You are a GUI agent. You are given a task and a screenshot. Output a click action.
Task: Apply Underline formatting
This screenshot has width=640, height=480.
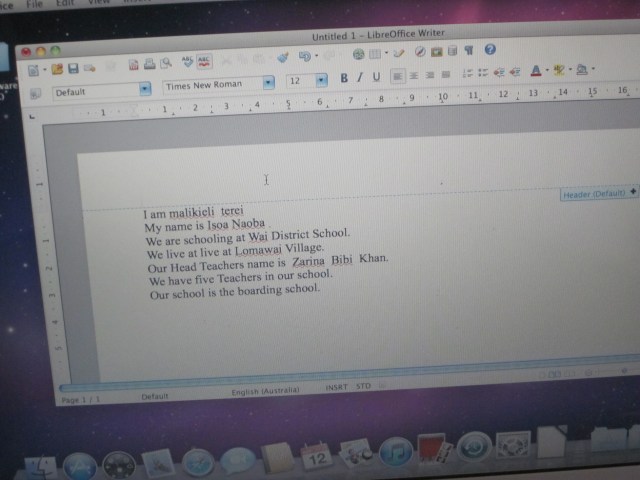376,77
